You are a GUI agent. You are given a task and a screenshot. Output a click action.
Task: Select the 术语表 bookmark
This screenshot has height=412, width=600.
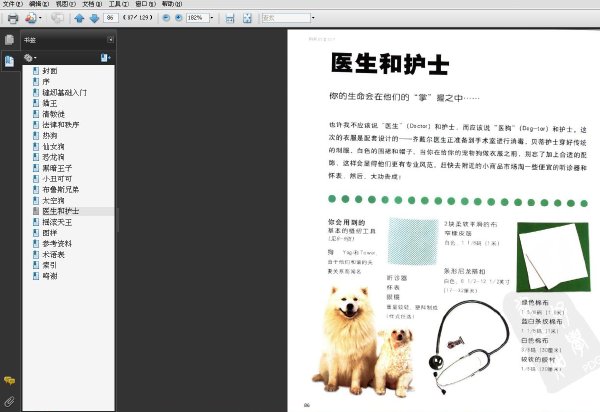point(53,254)
